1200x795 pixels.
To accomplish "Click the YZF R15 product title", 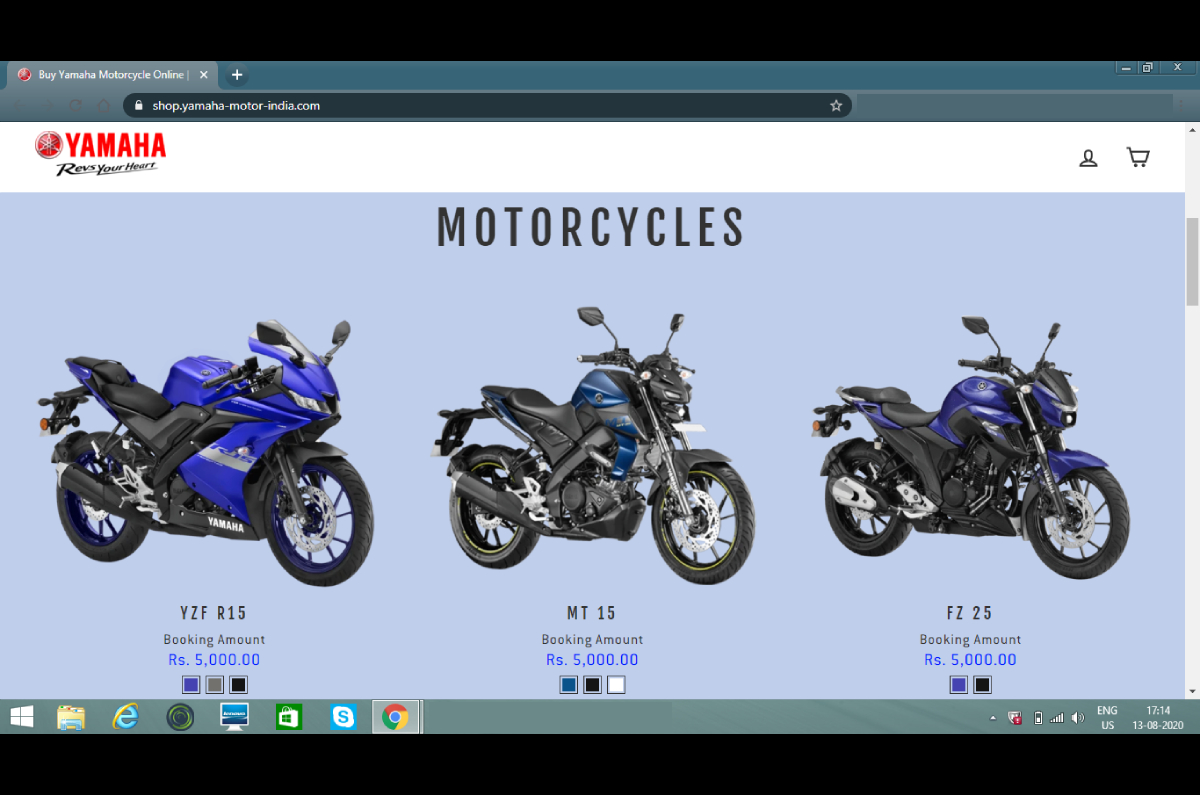I will pyautogui.click(x=213, y=613).
